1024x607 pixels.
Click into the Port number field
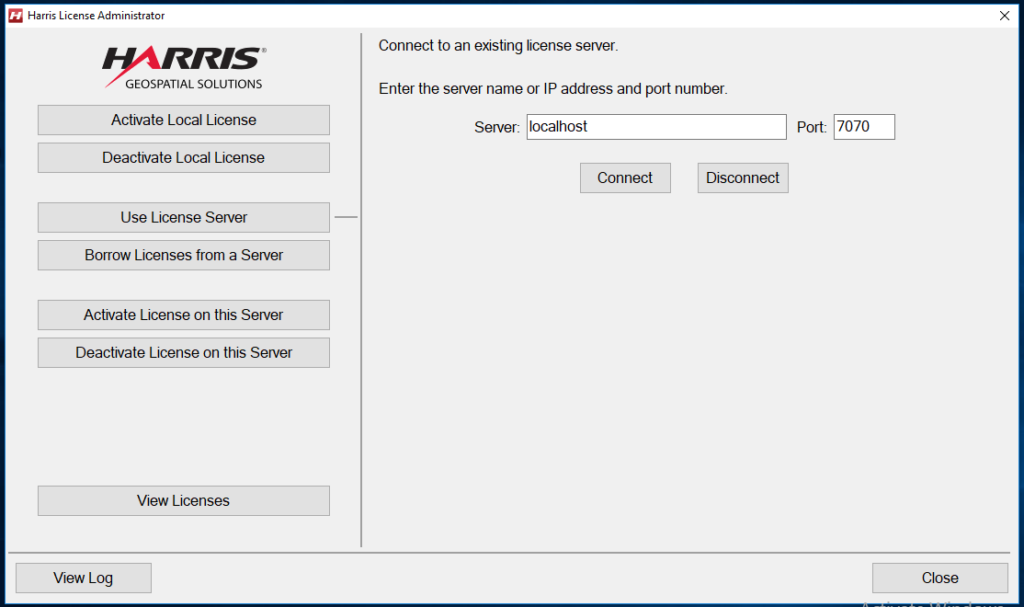tap(864, 127)
